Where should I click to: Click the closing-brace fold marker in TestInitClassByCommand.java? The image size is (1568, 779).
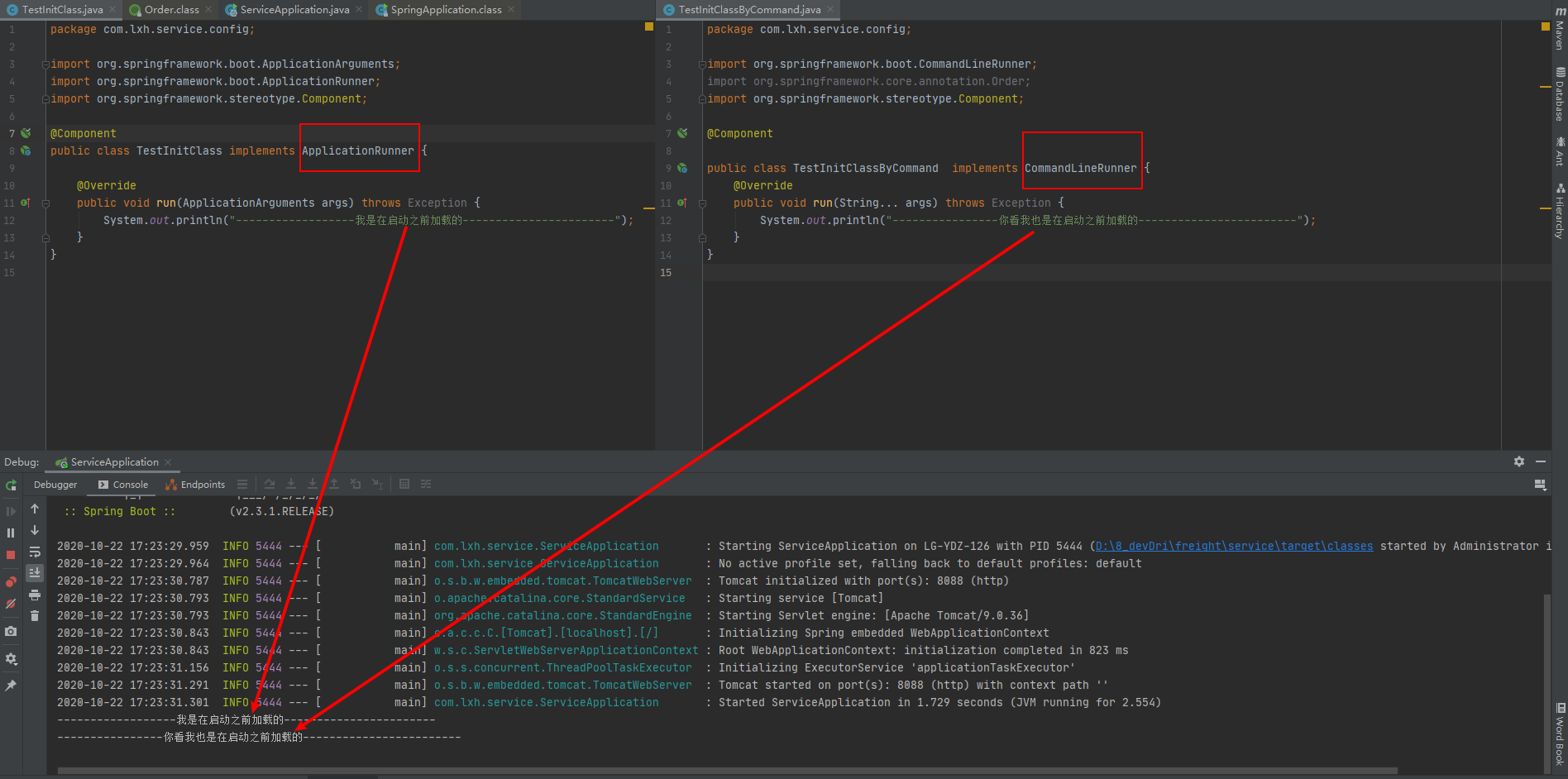[702, 237]
